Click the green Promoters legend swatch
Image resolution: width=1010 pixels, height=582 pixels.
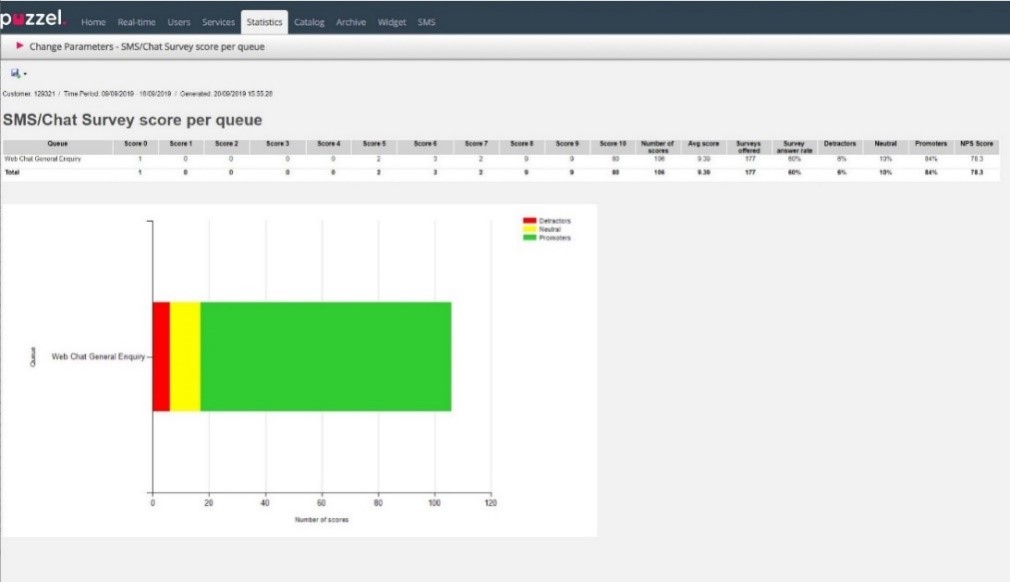coord(529,237)
